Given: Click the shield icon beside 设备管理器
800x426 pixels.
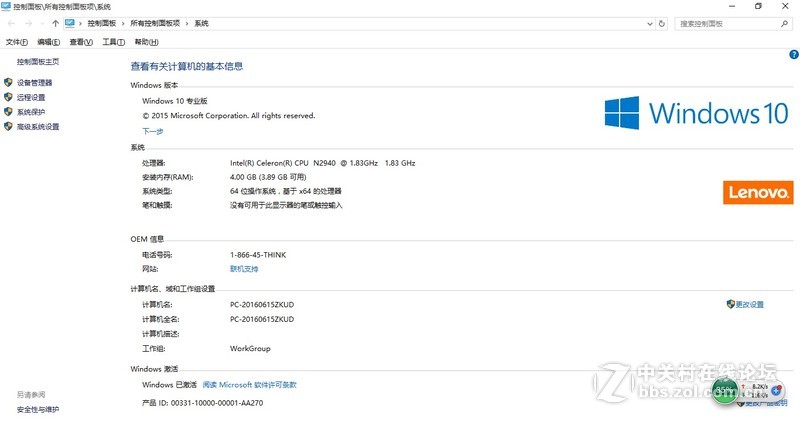Looking at the screenshot, I should pyautogui.click(x=8, y=82).
